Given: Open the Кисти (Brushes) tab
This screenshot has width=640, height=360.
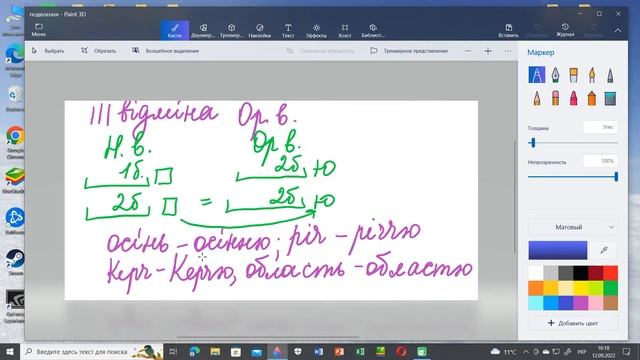Looking at the screenshot, I should [174, 30].
